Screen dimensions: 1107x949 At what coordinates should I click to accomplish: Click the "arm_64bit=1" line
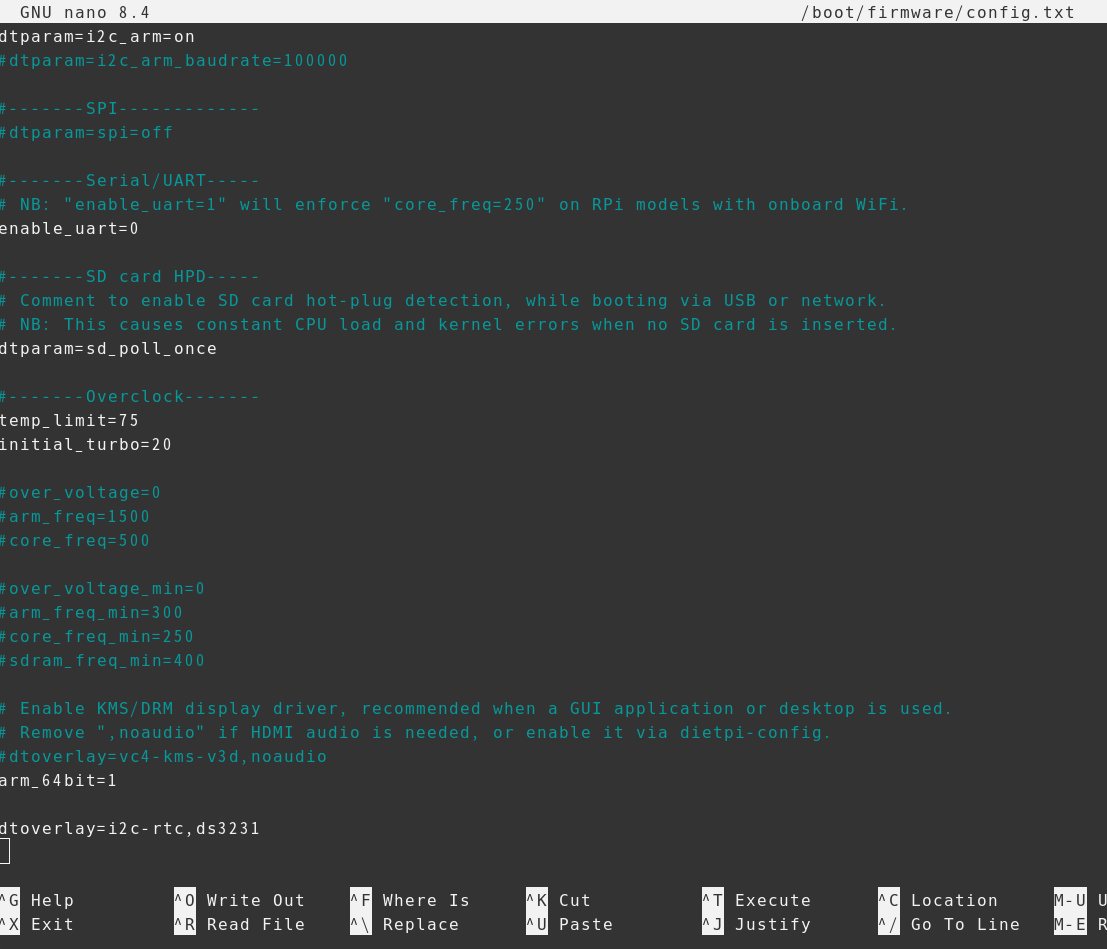pos(59,781)
